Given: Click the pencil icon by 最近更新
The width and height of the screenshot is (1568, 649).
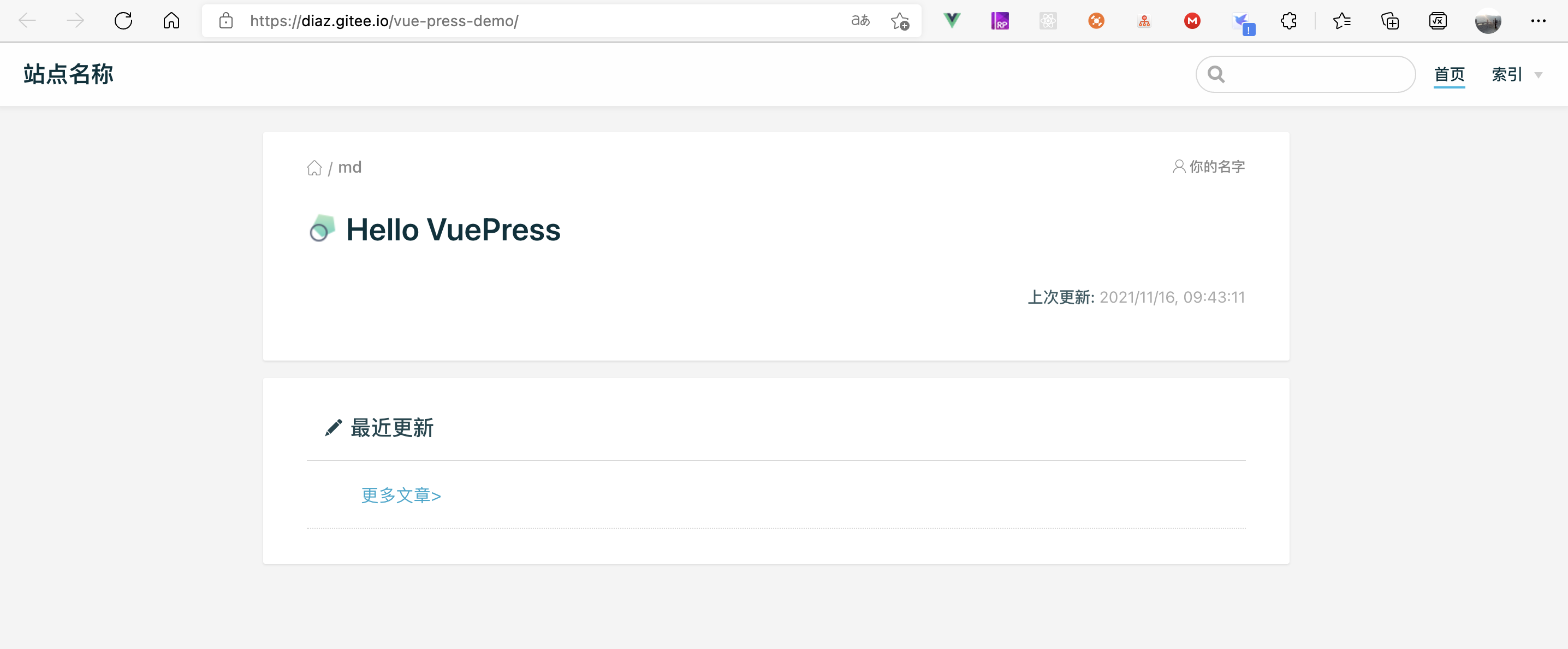Looking at the screenshot, I should pyautogui.click(x=333, y=427).
